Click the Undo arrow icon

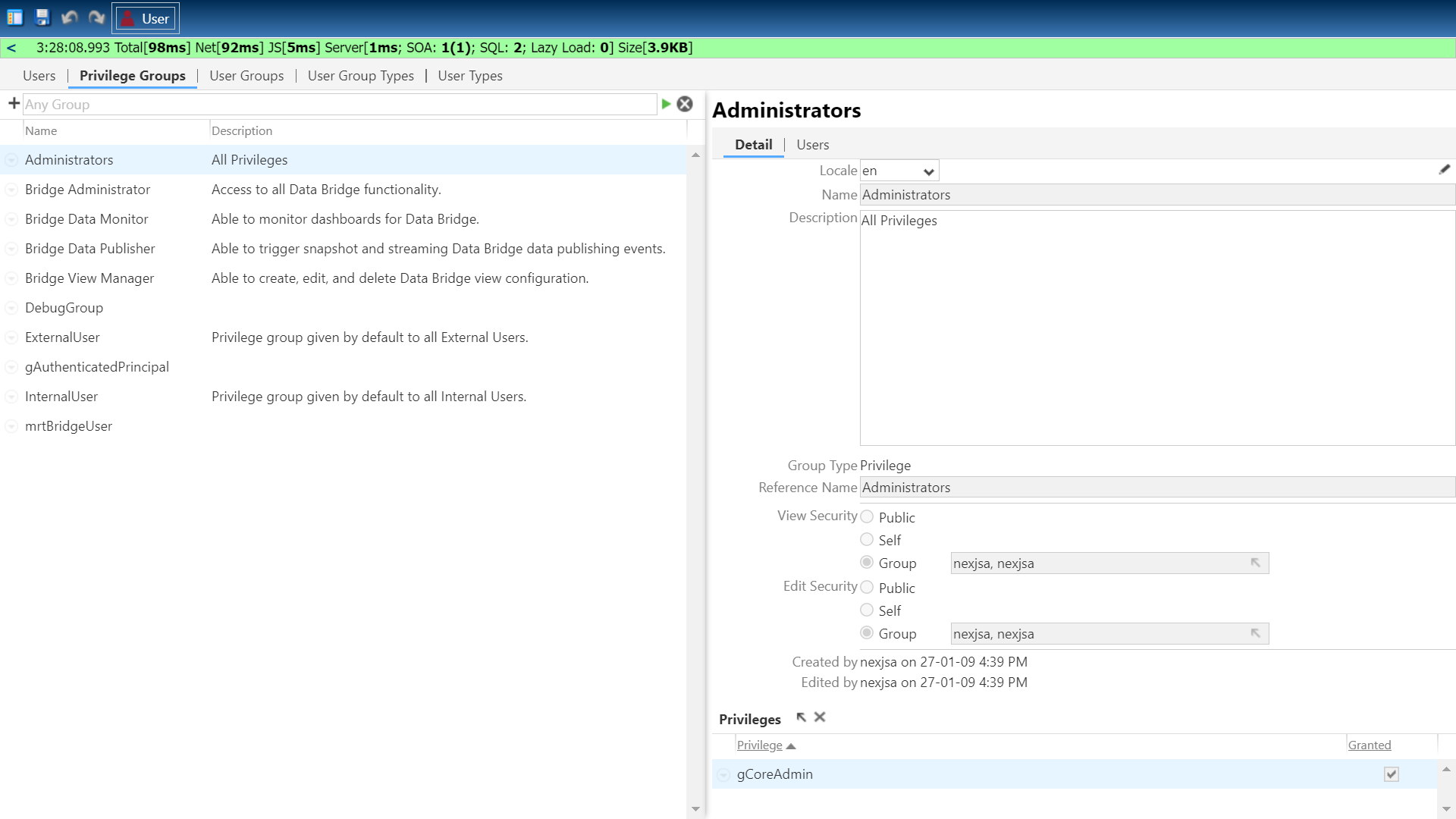coord(70,17)
